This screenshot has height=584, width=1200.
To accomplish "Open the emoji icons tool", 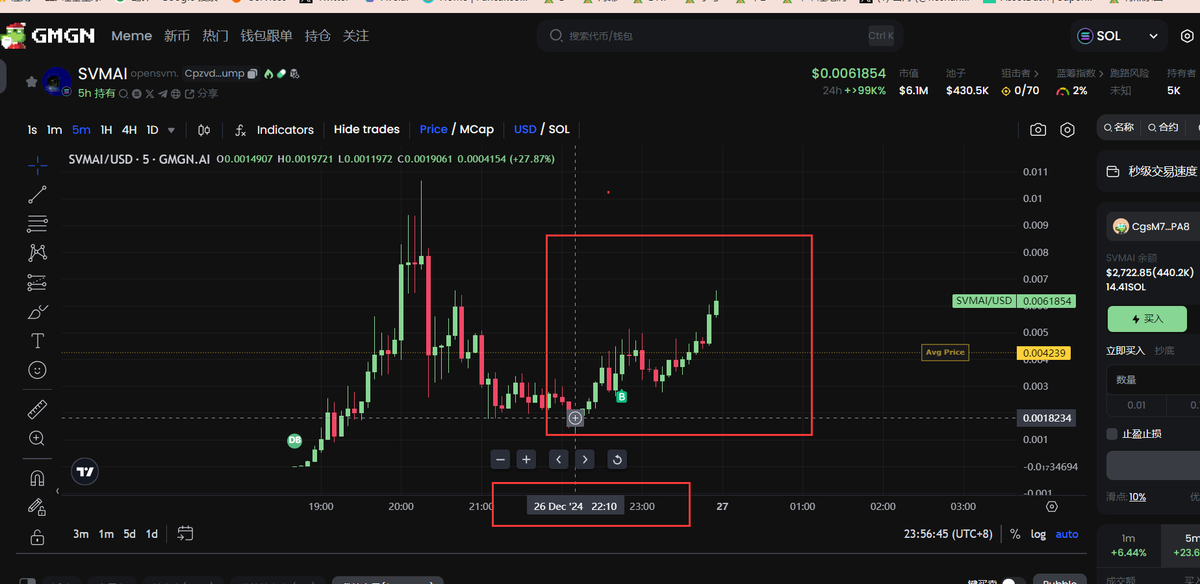I will (37, 370).
